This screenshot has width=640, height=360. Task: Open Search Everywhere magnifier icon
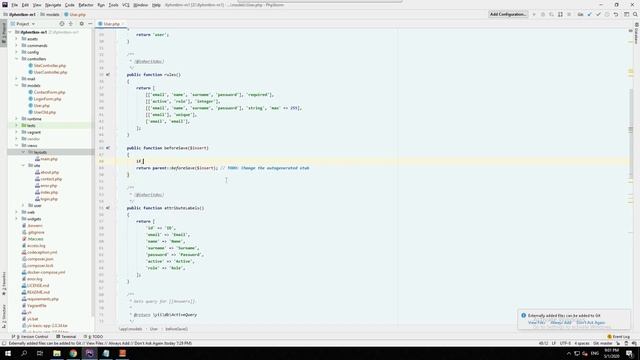click(635, 14)
